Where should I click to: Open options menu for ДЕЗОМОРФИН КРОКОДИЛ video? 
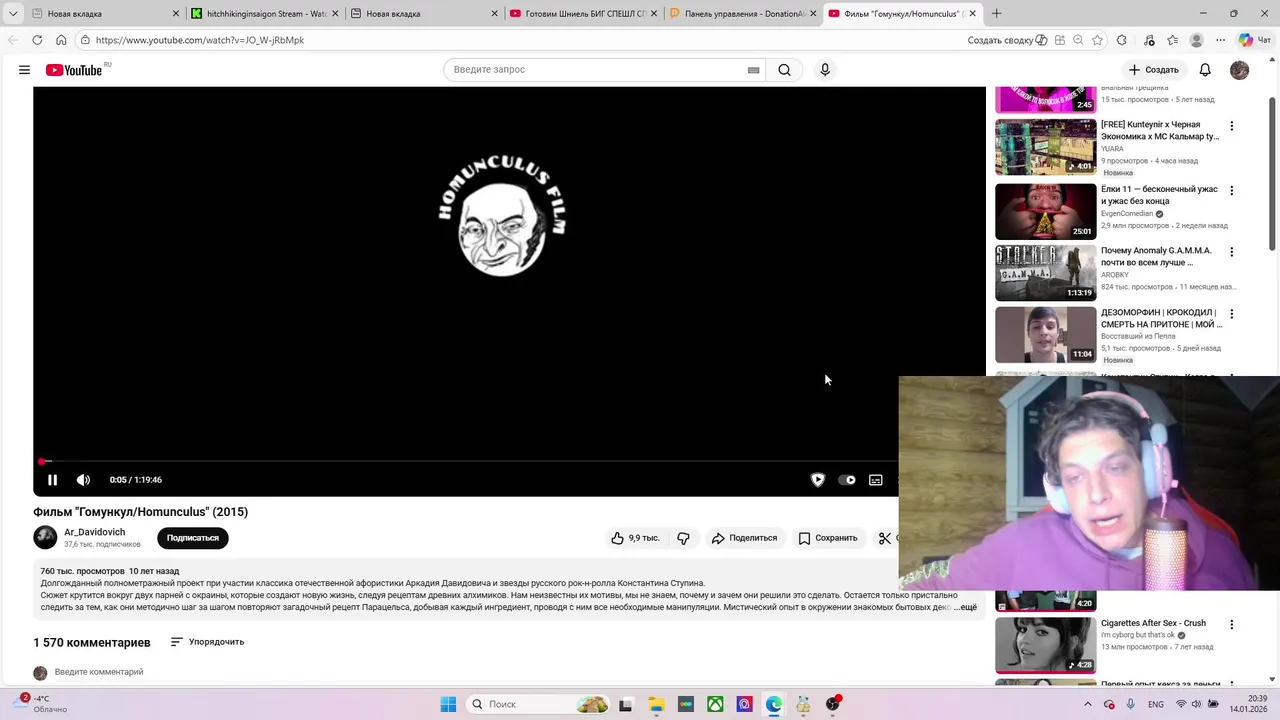(1231, 314)
